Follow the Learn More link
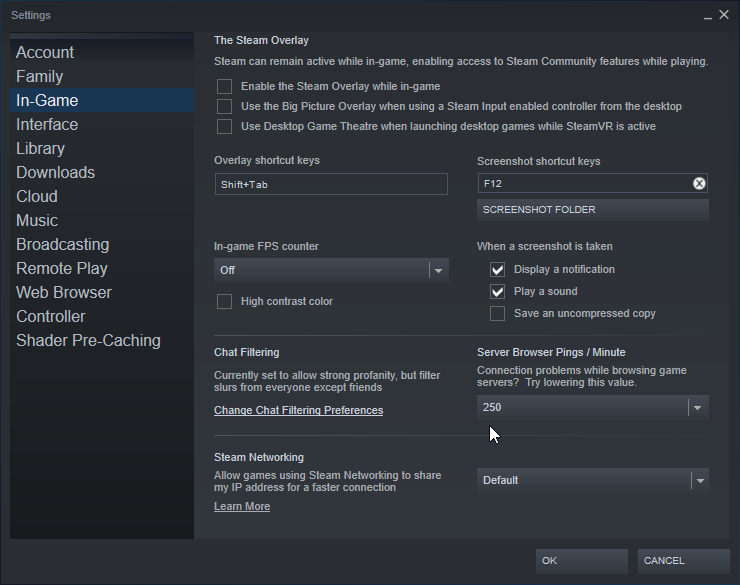This screenshot has width=740, height=585. click(242, 507)
